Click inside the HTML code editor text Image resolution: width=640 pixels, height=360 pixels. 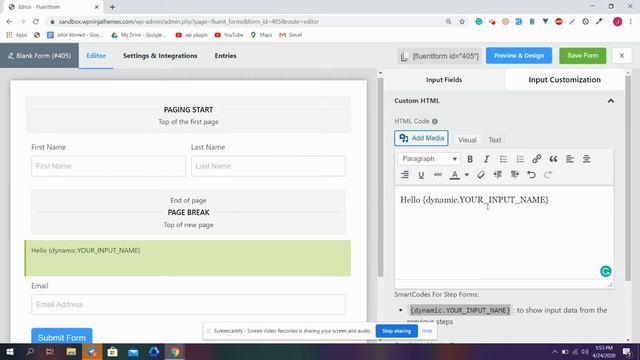[x=474, y=200]
